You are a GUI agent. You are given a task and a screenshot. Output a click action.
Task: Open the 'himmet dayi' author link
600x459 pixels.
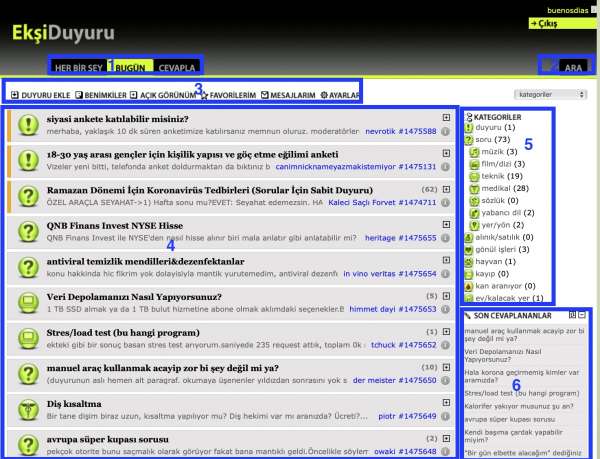[x=372, y=309]
